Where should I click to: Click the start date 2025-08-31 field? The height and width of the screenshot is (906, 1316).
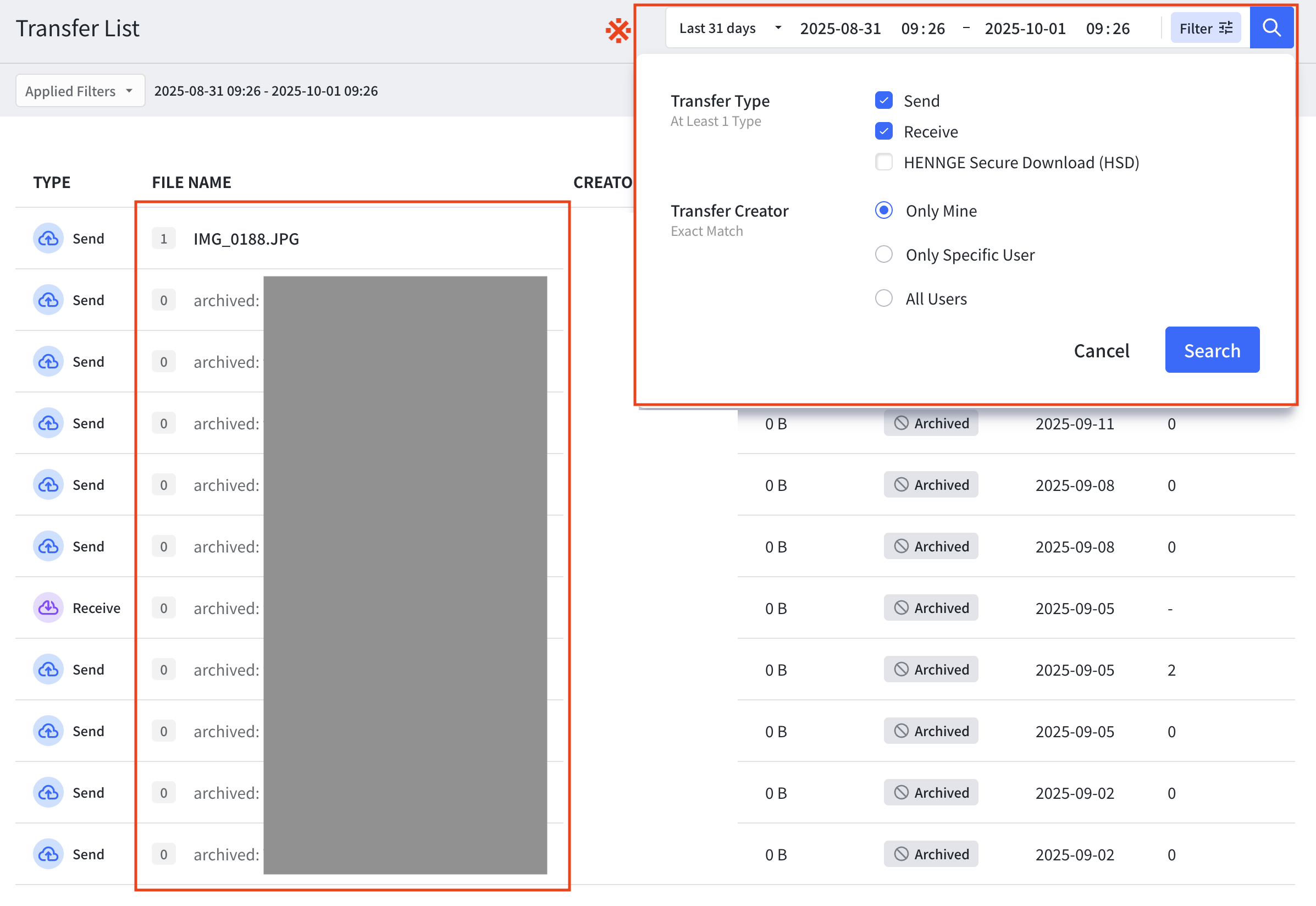pyautogui.click(x=840, y=28)
